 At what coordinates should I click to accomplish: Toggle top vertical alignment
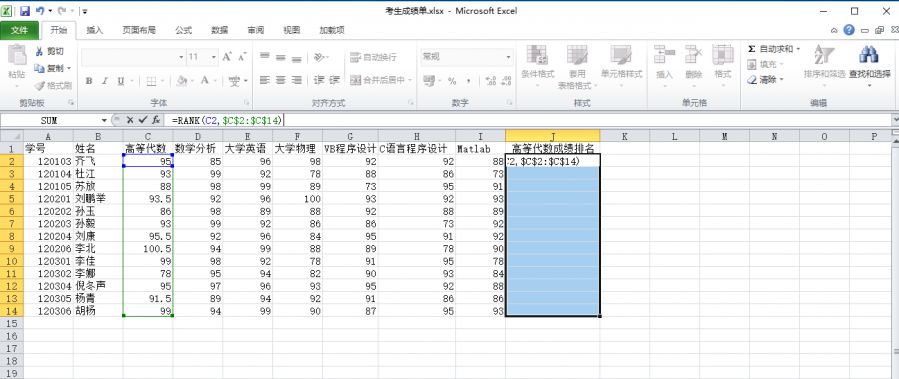pyautogui.click(x=264, y=57)
